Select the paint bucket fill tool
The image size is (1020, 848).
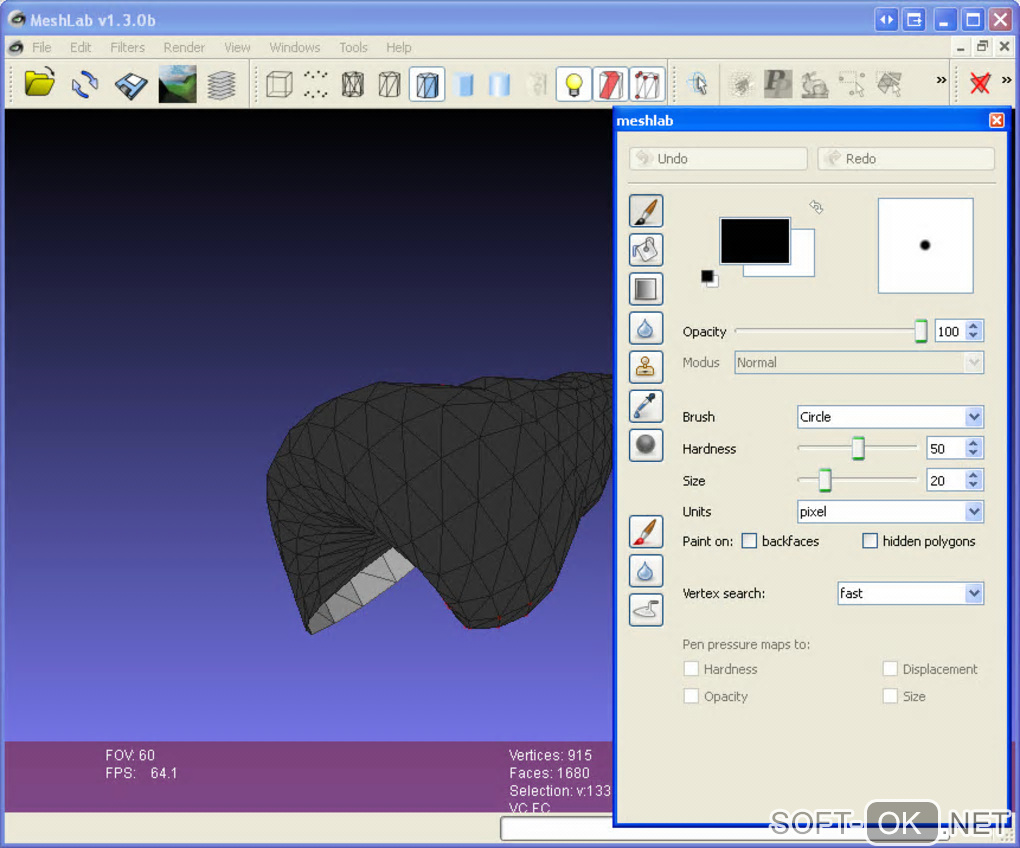(646, 250)
